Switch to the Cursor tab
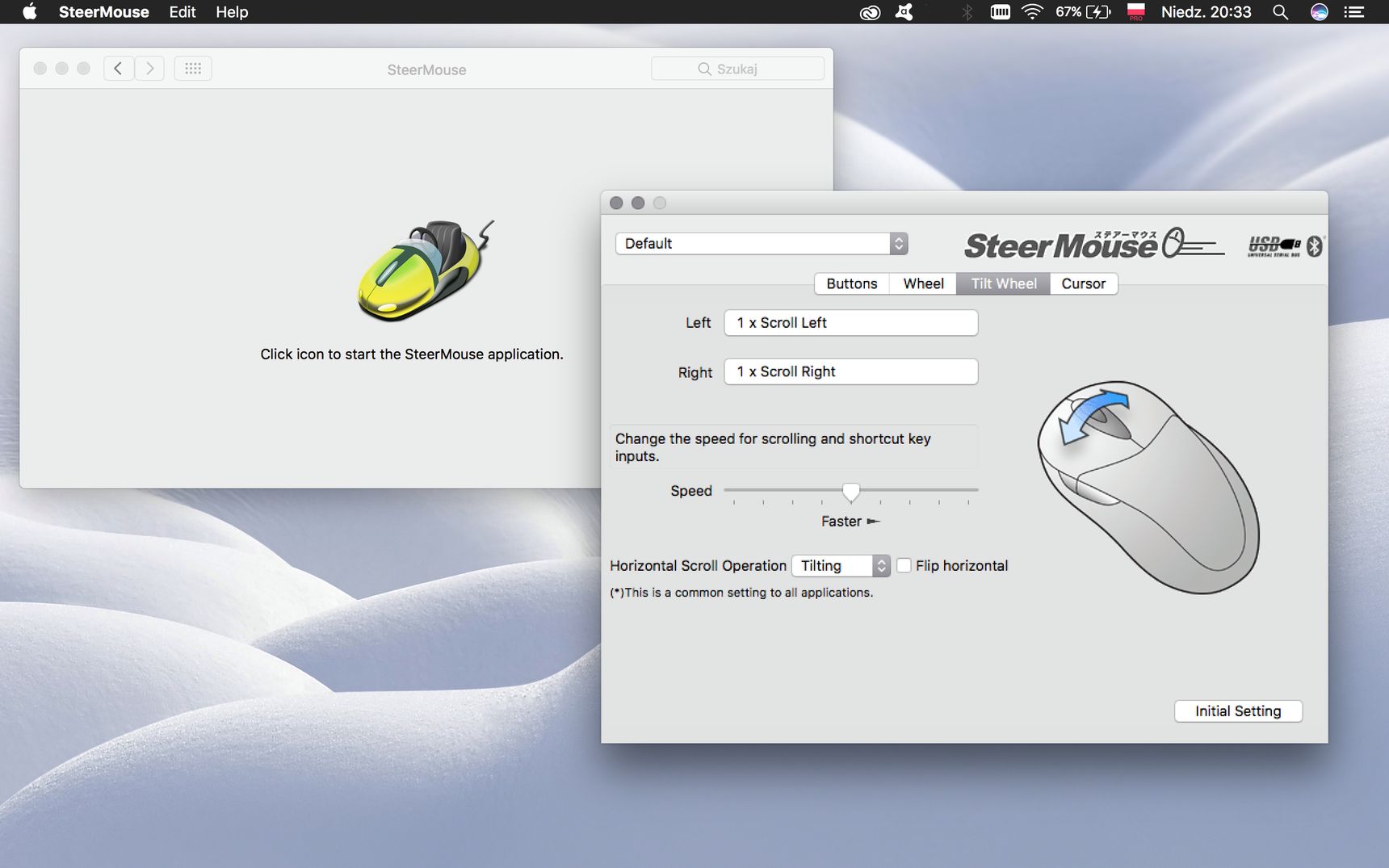The image size is (1389, 868). [1084, 283]
